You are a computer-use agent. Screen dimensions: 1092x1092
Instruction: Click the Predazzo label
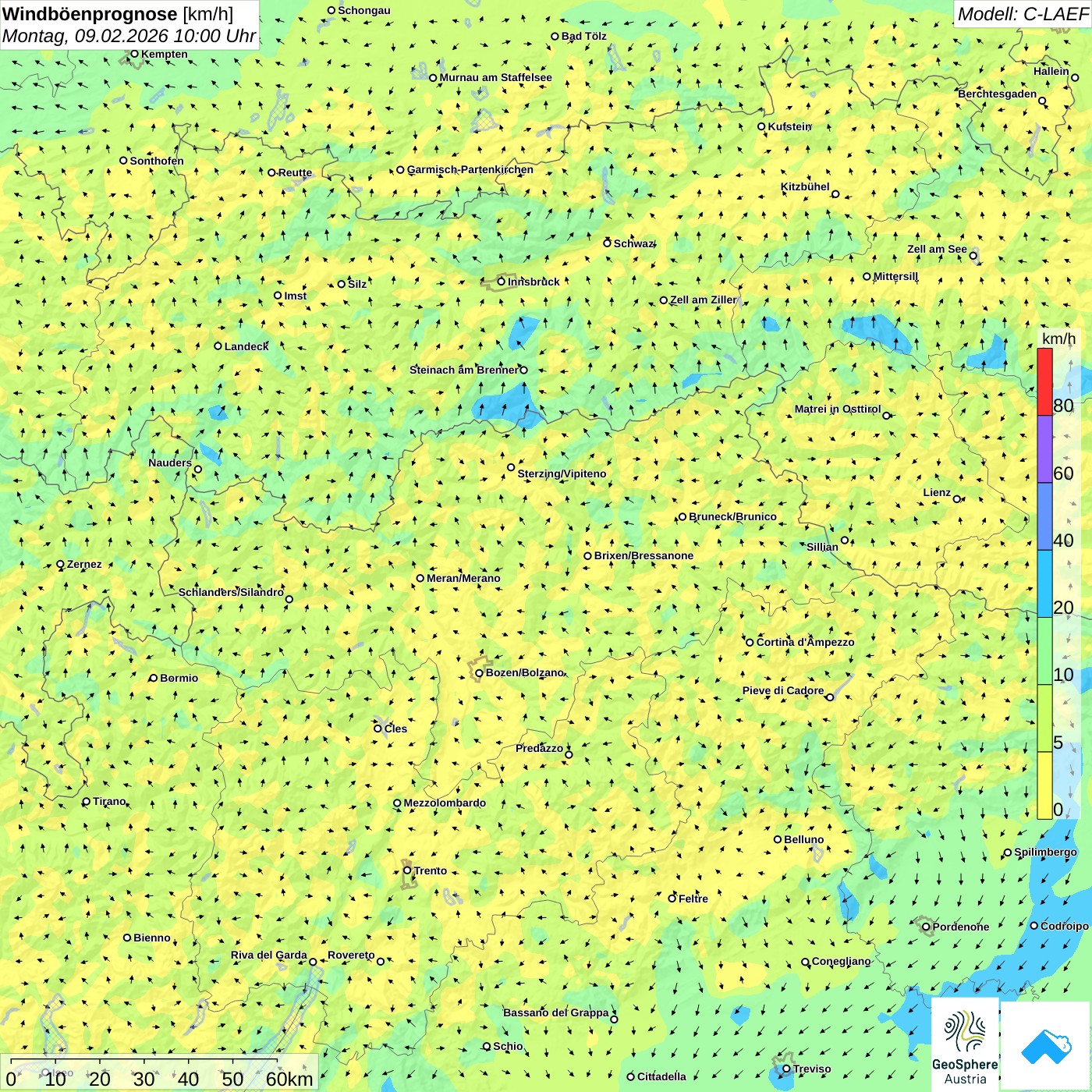539,748
